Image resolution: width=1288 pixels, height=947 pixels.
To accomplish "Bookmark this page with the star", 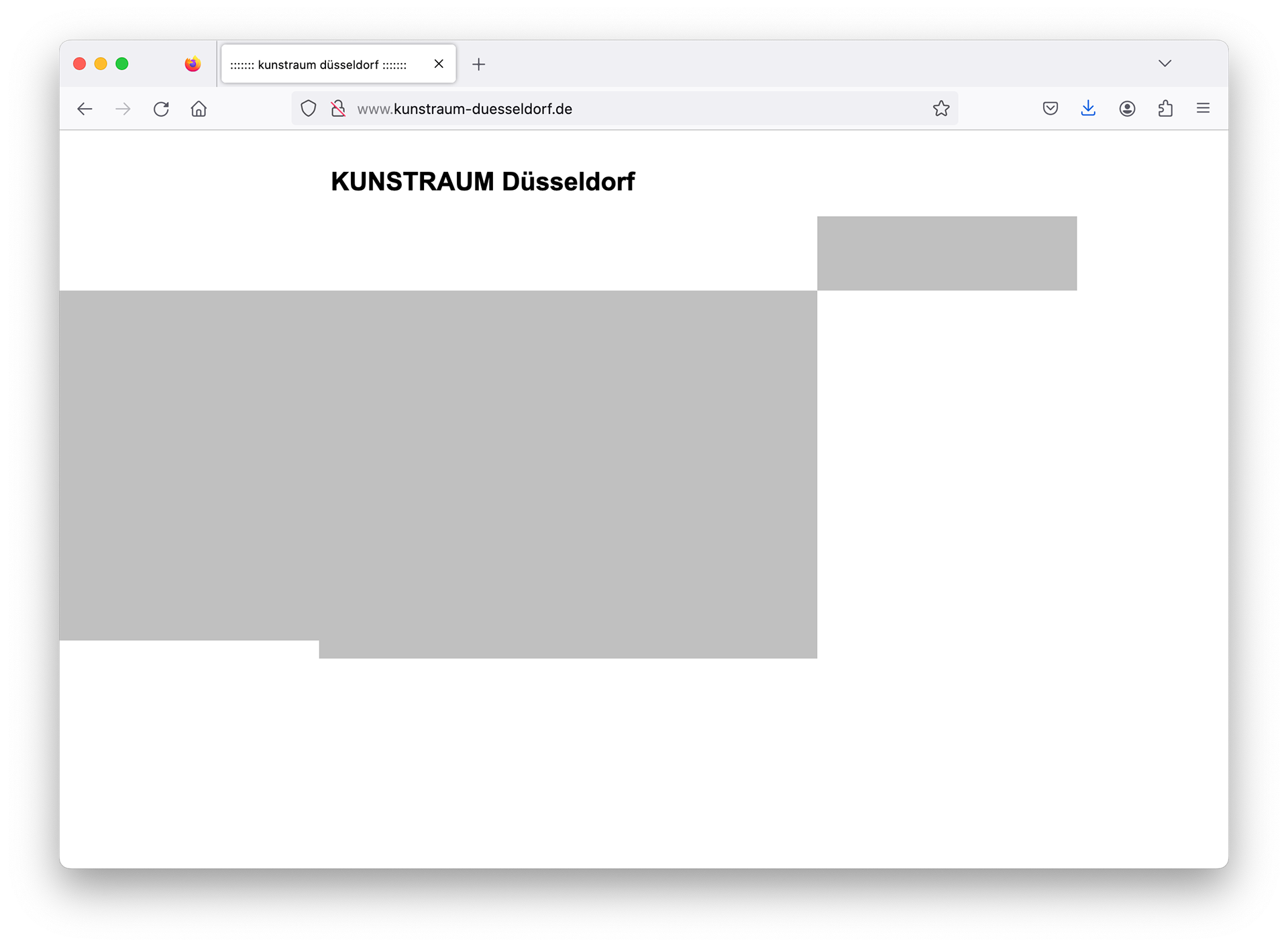I will tap(941, 109).
